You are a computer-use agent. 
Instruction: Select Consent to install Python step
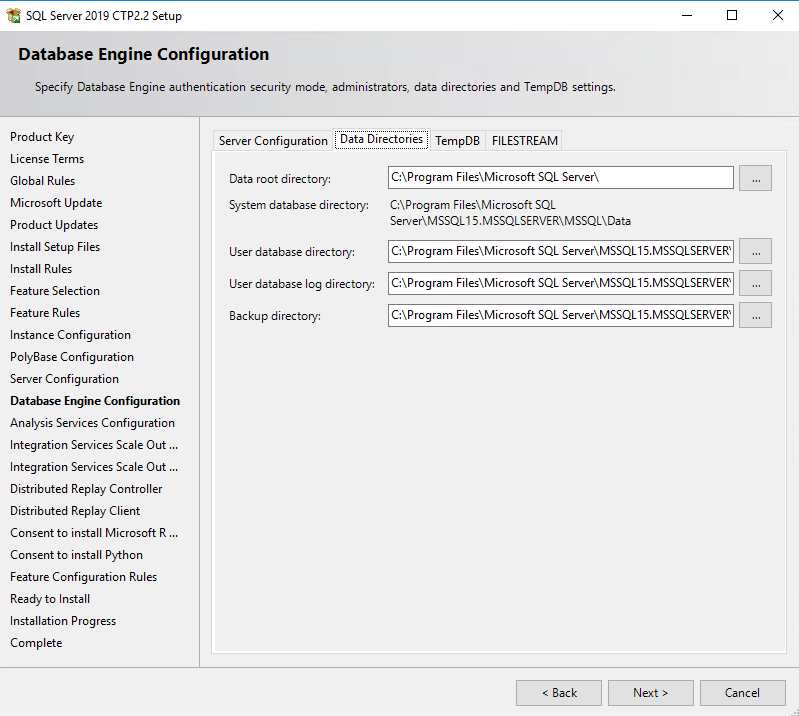click(x=76, y=554)
